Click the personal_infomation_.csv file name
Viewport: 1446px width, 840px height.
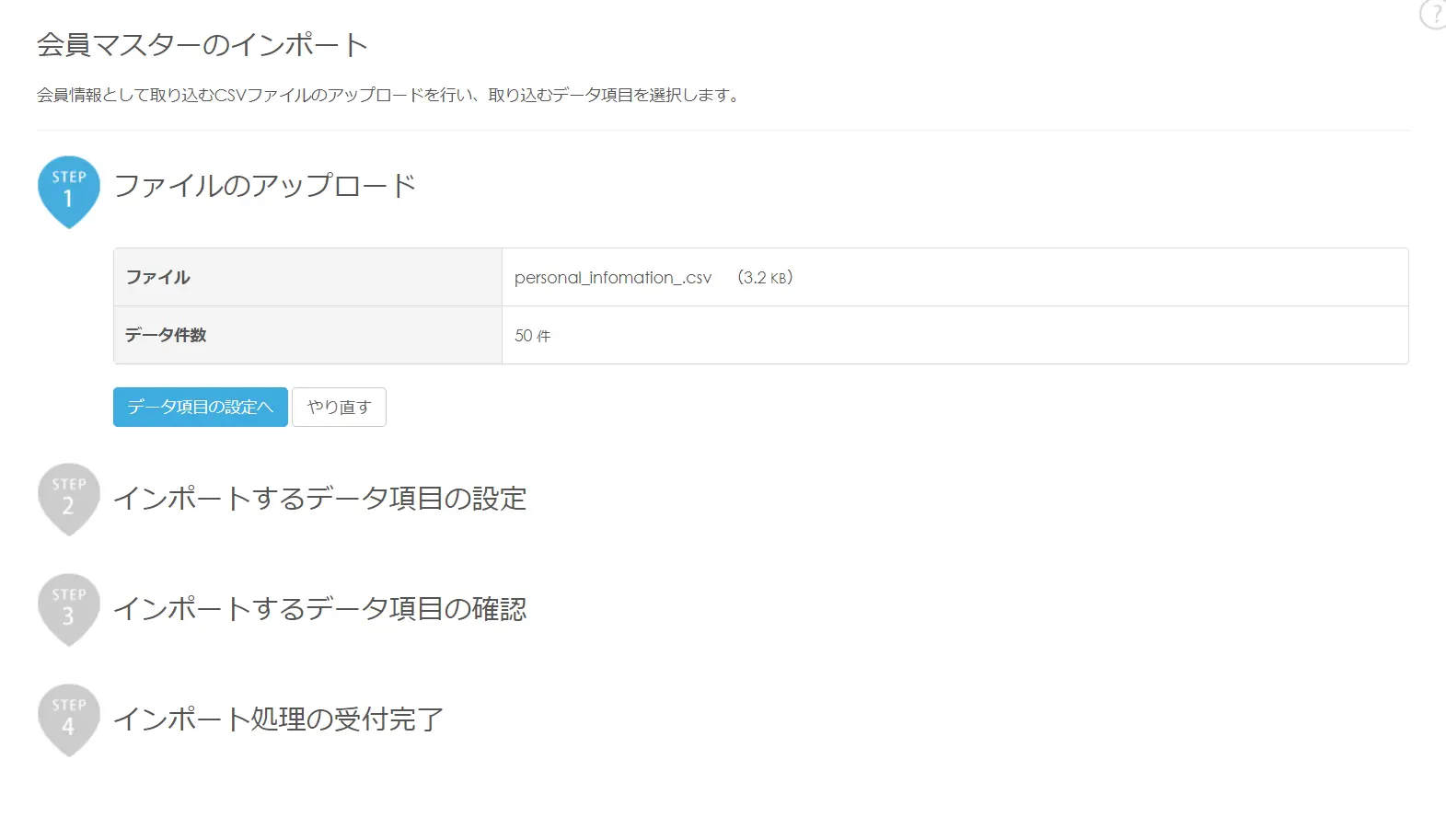tap(613, 277)
